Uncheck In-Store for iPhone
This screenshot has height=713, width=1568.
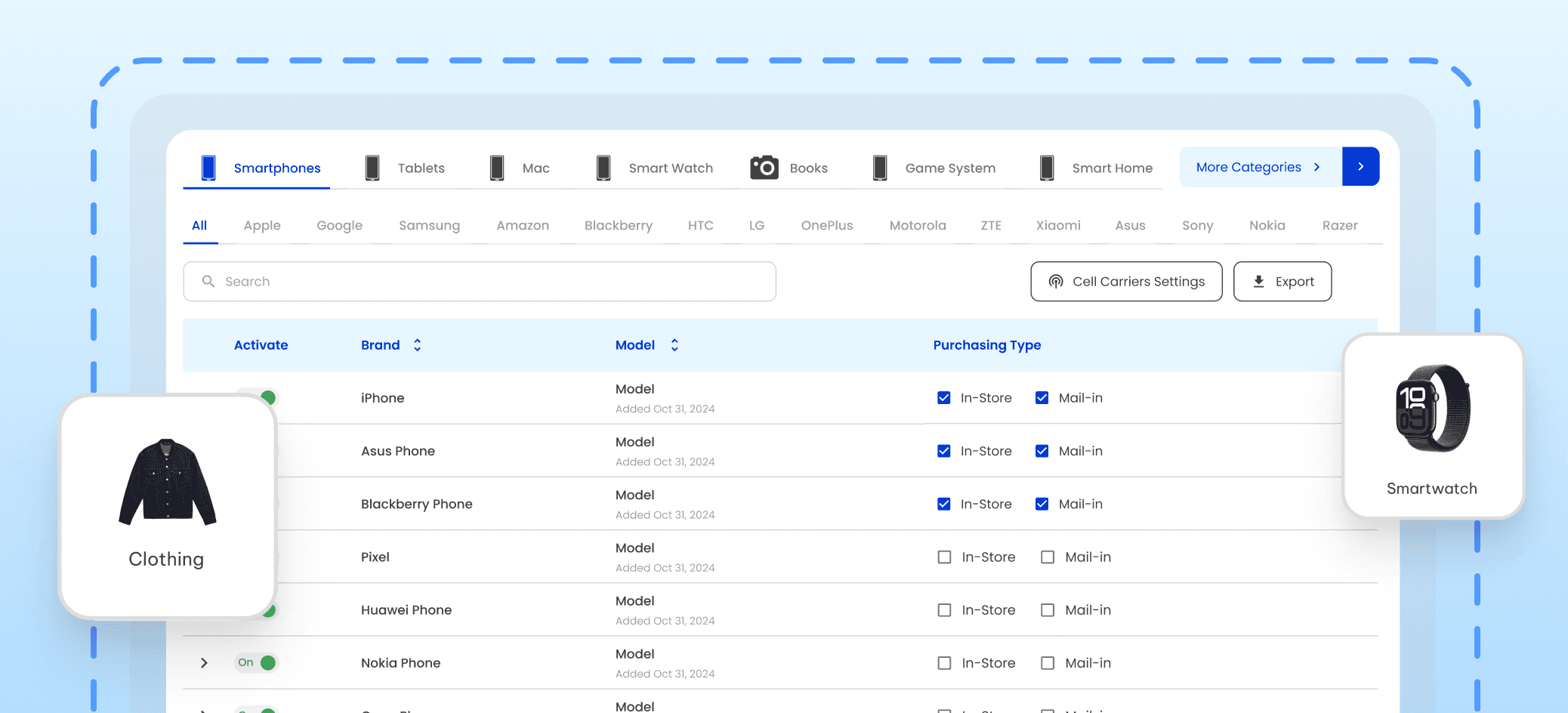click(x=944, y=397)
